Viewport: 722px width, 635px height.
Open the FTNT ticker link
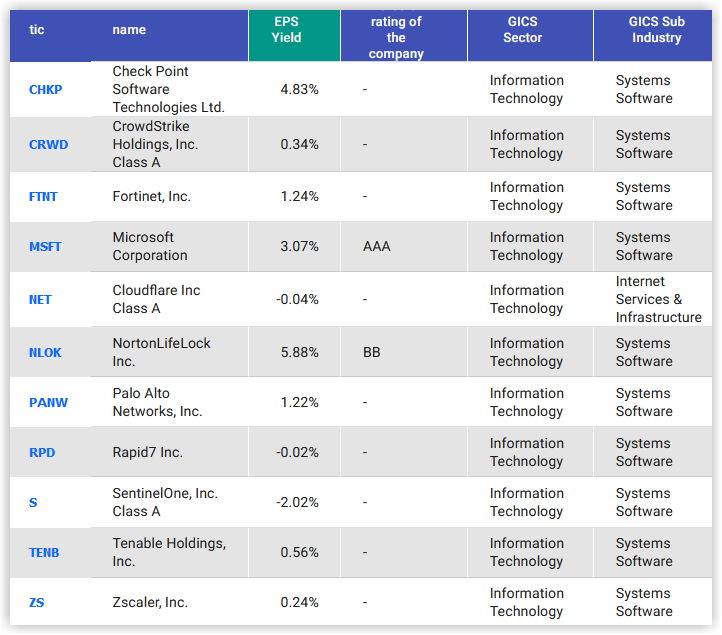click(x=43, y=197)
